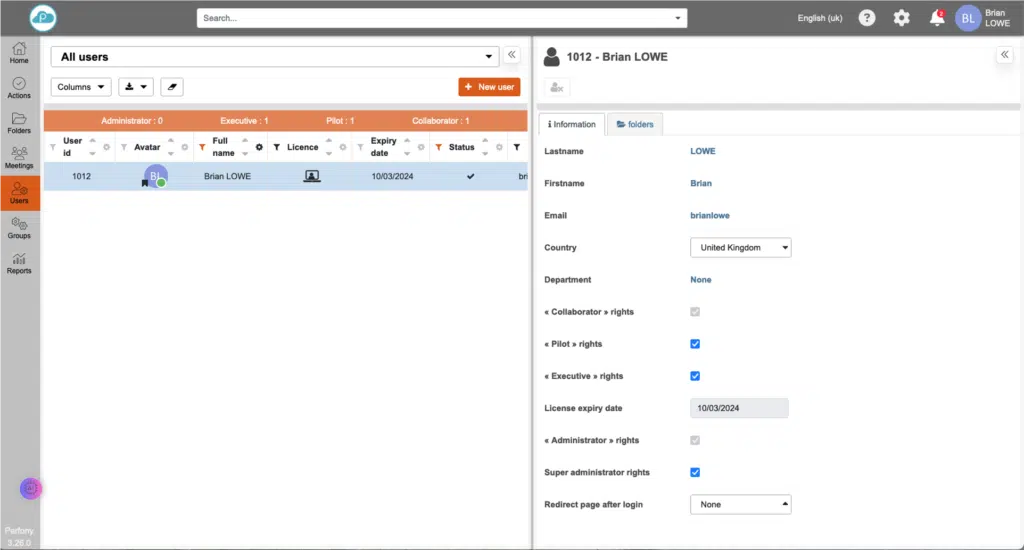Open Actions in the left sidebar
This screenshot has height=550, width=1024.
[x=19, y=87]
